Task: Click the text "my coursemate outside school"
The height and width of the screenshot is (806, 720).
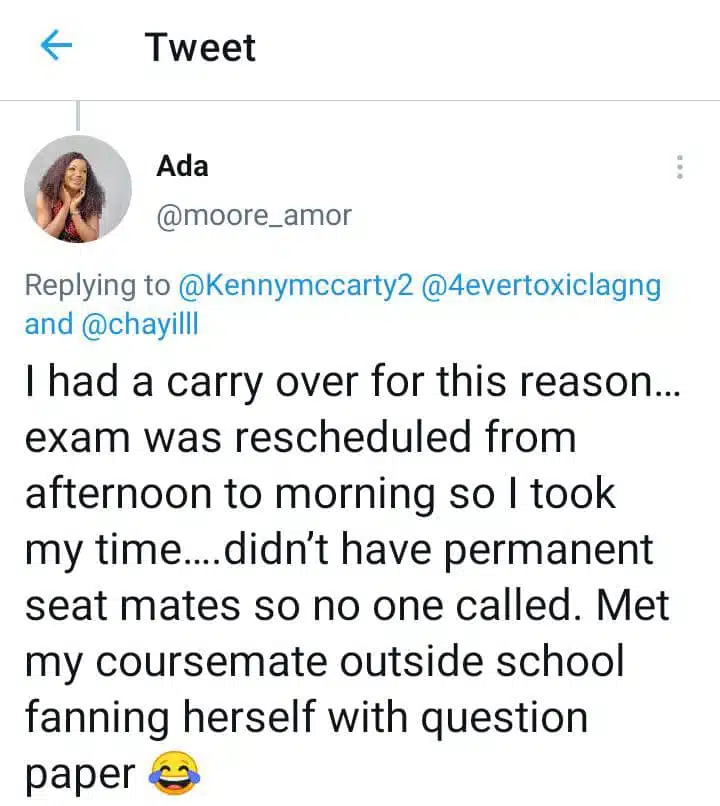Action: coord(324,662)
